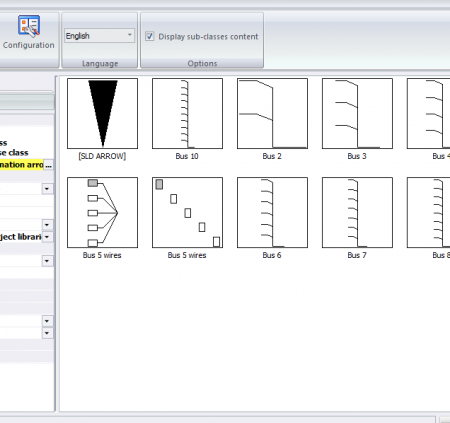
Task: Select the partially visible Bus 4 thumbnail
Action: click(x=429, y=113)
